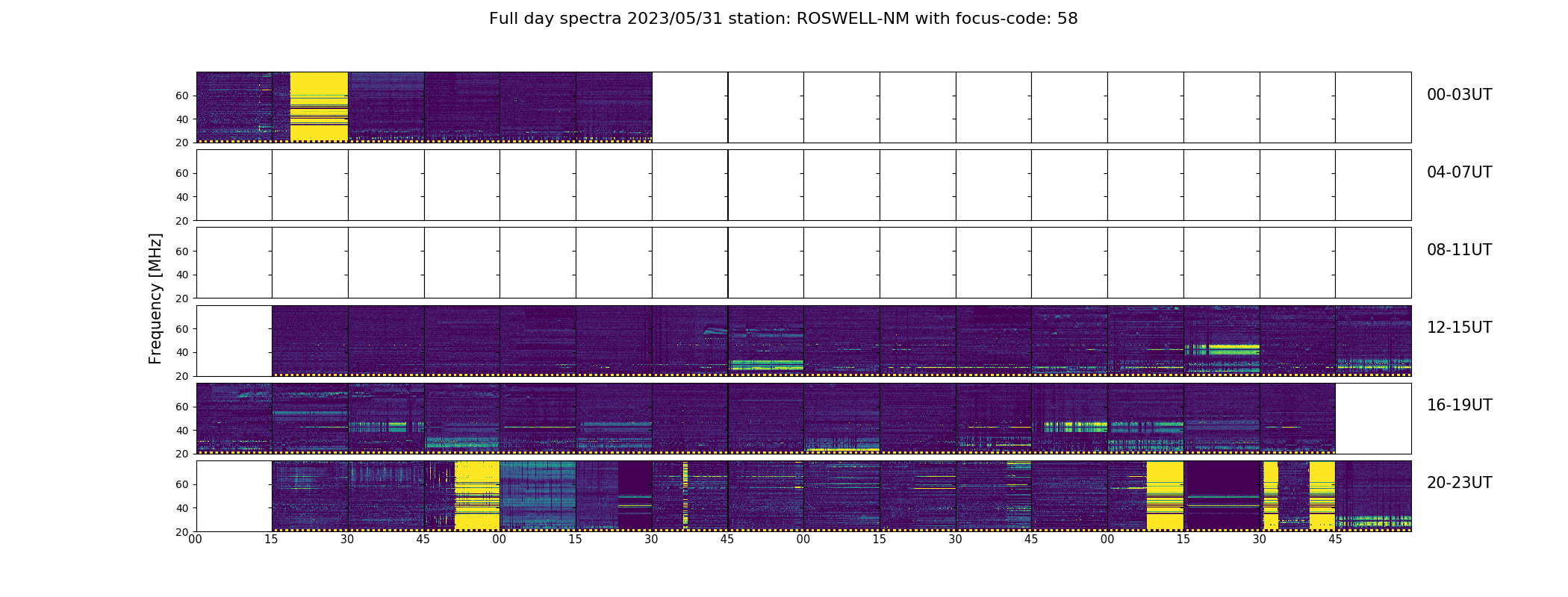The height and width of the screenshot is (597, 1568).
Task: Select the 04-07UT row label
Action: point(1459,172)
